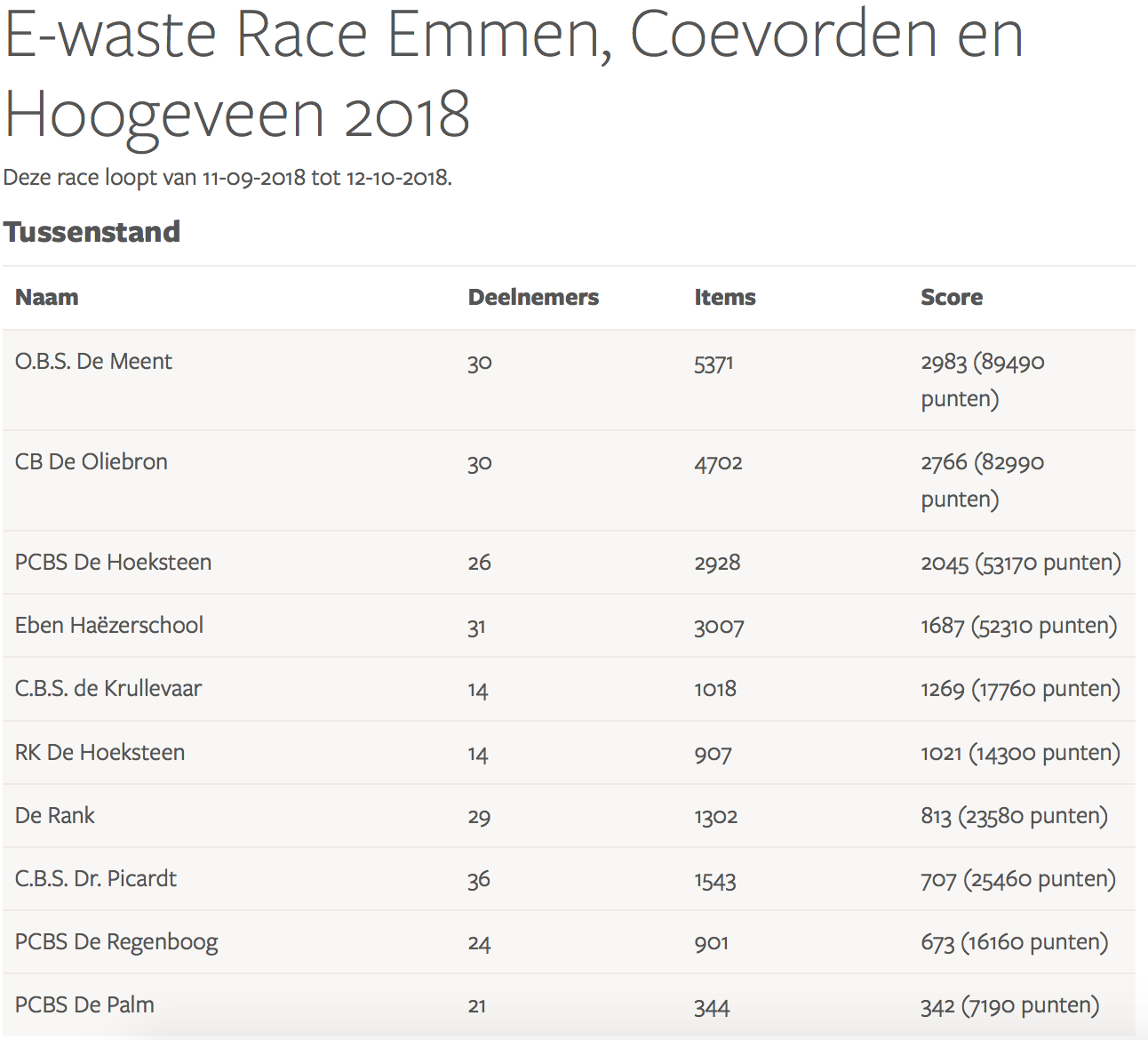Click the Eben Haëzerschool entry

[109, 626]
